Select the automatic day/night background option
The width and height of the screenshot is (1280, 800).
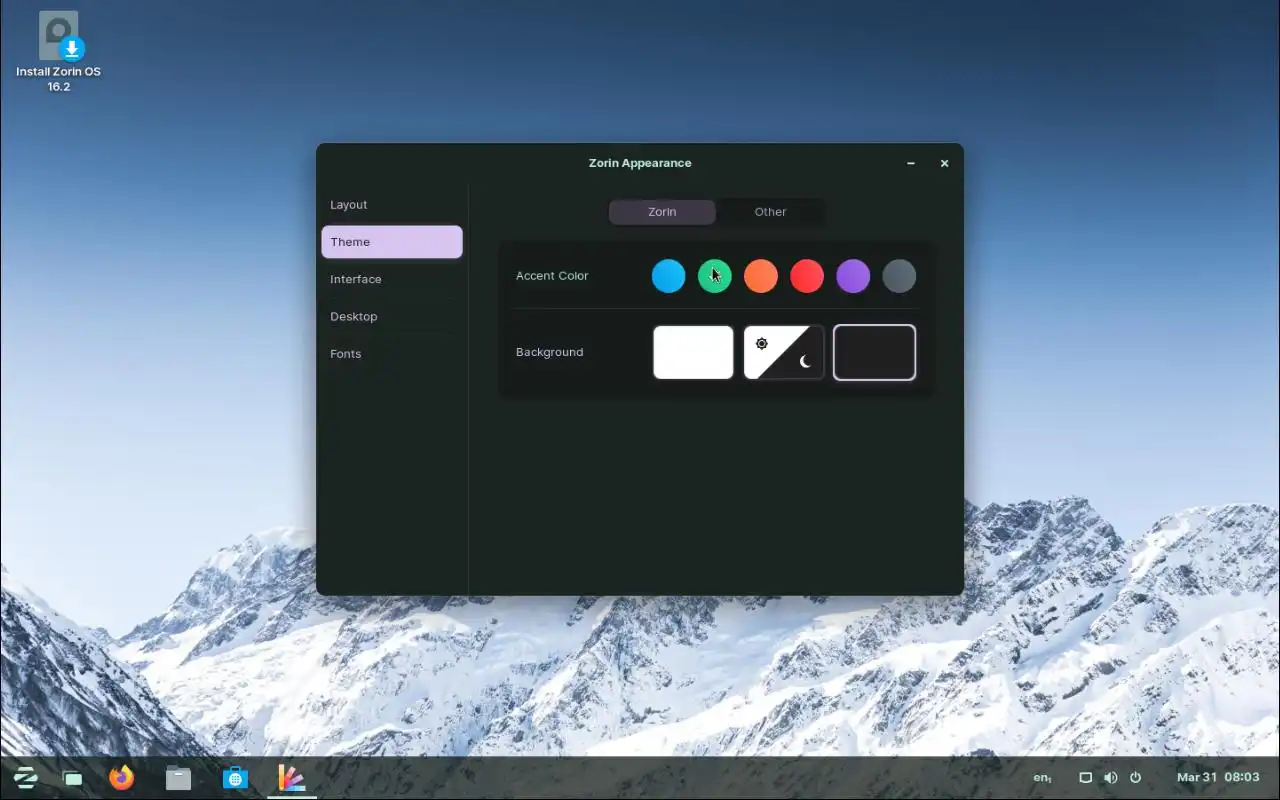(784, 352)
